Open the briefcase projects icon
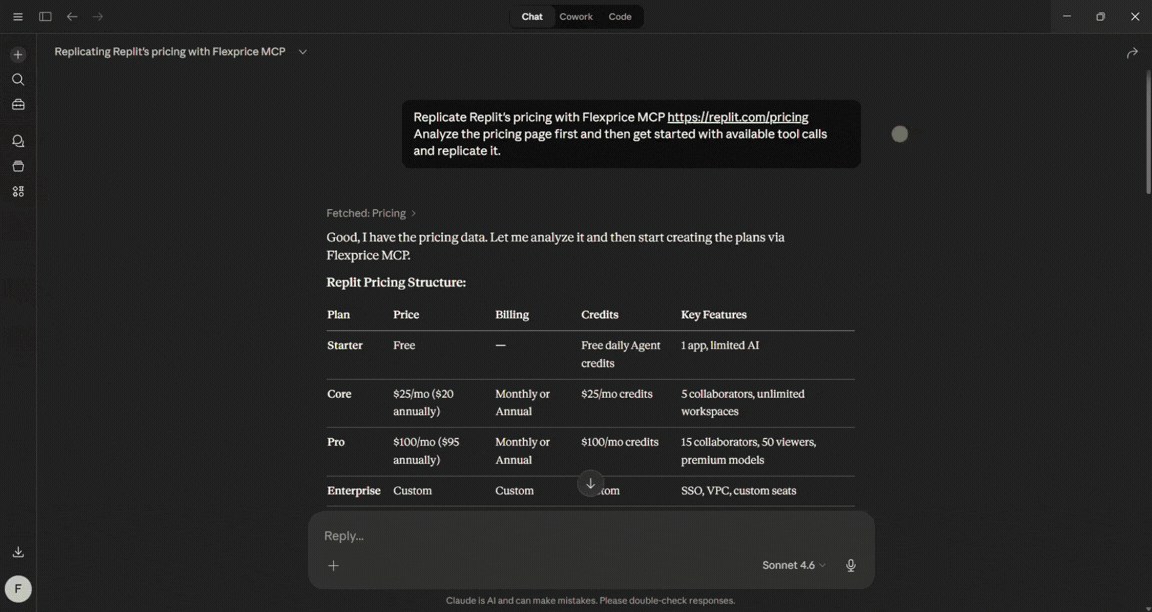The width and height of the screenshot is (1152, 612). click(x=18, y=104)
